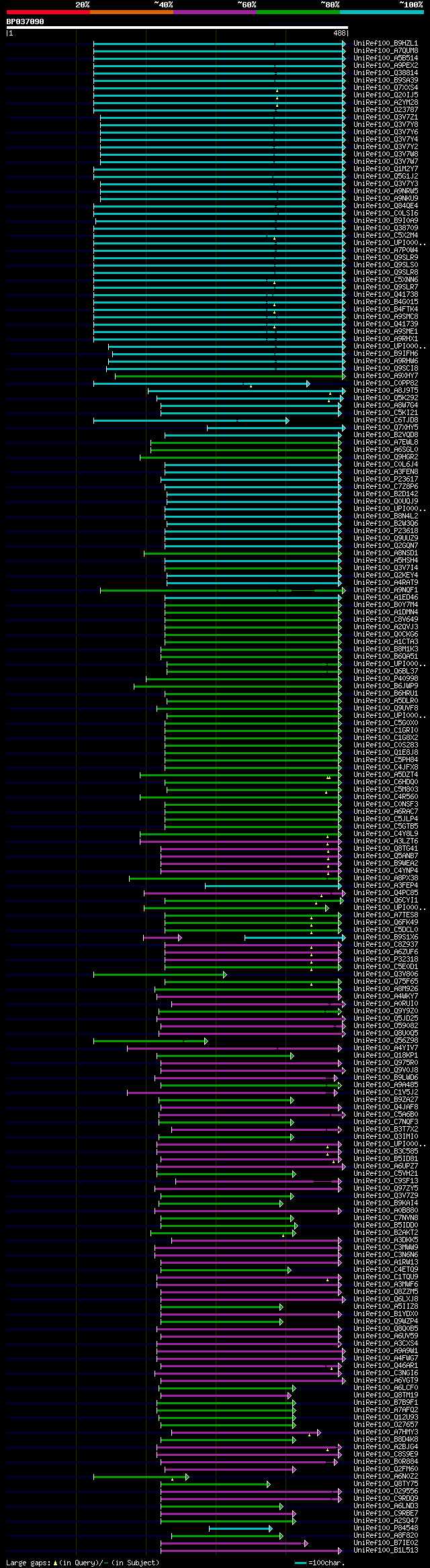Open hit UniRef100_A7QUM8
The image size is (430, 1568).
pos(386,51)
